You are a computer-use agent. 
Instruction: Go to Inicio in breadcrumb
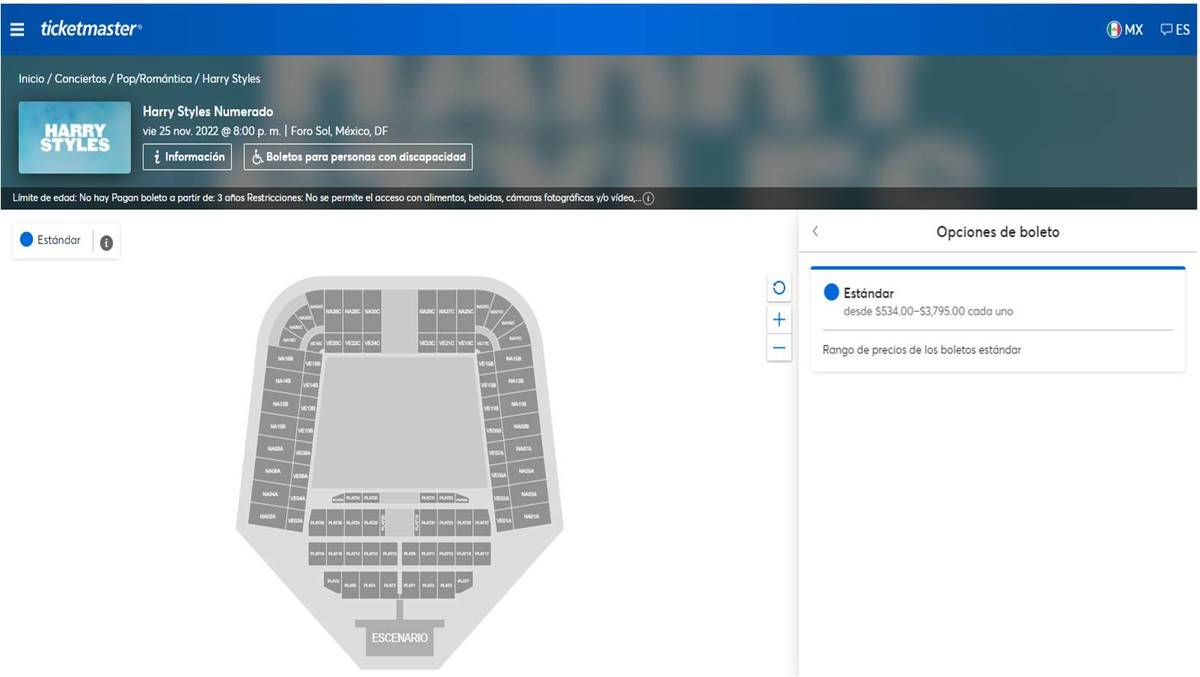tap(31, 78)
